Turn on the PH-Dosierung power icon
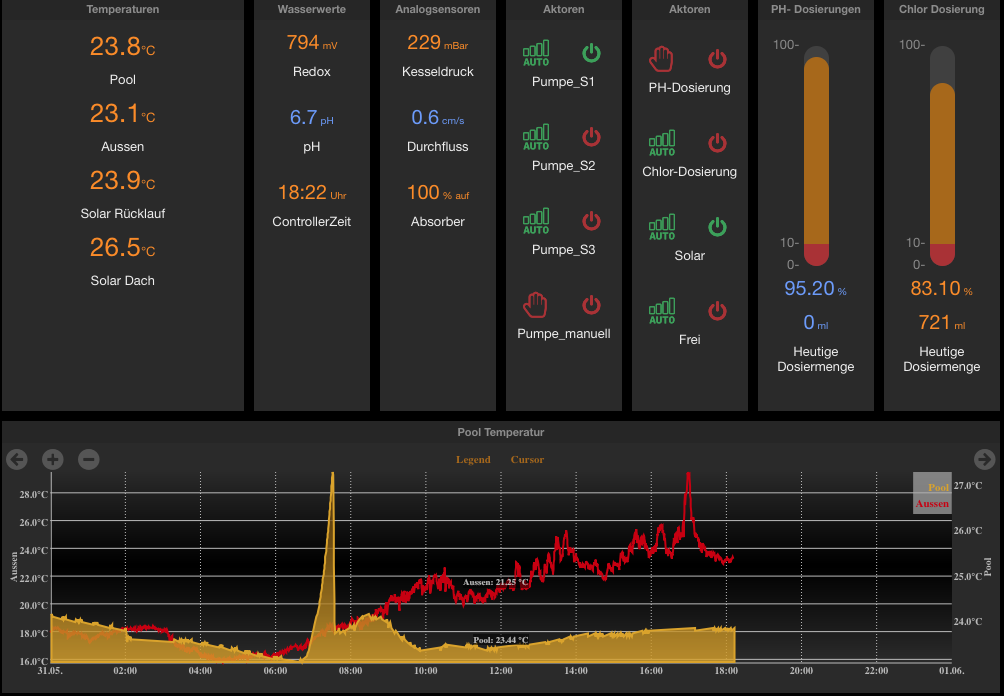This screenshot has width=1004, height=696. coord(717,59)
